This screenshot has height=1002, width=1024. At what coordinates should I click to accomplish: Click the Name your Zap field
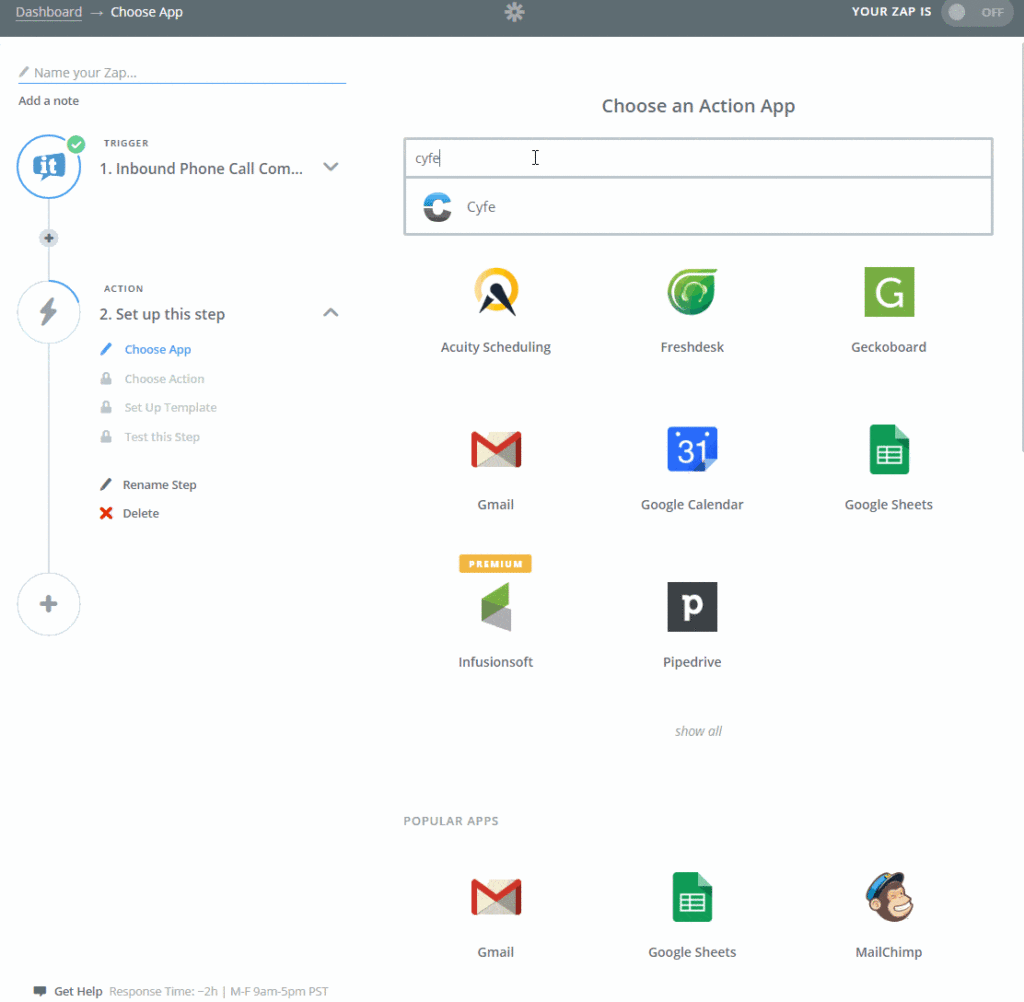tap(182, 73)
